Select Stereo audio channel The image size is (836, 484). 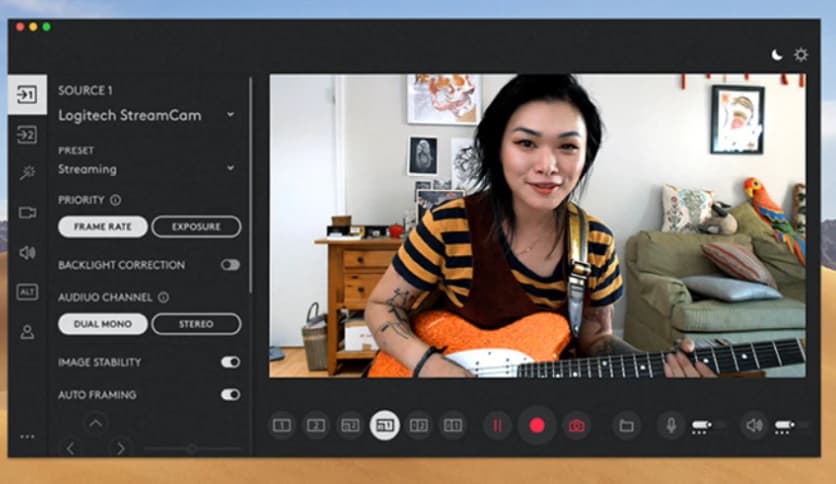click(196, 324)
